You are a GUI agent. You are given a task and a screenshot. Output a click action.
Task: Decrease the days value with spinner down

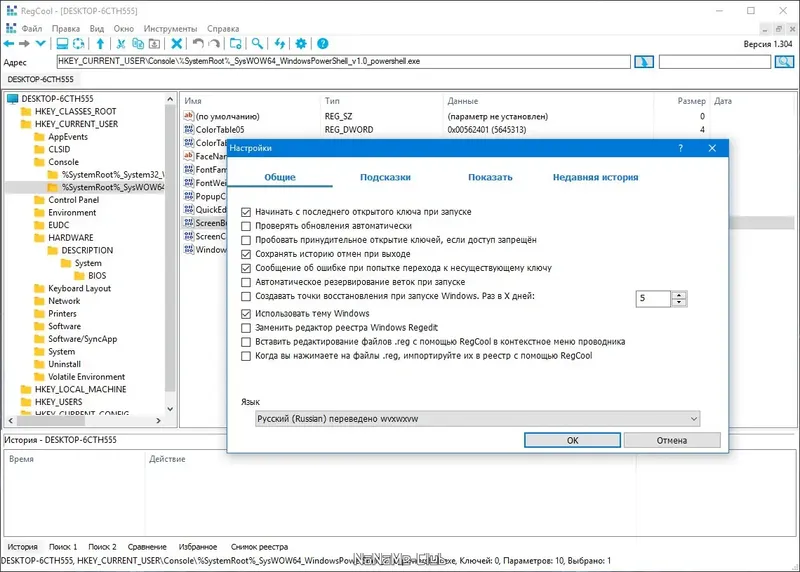(x=679, y=303)
